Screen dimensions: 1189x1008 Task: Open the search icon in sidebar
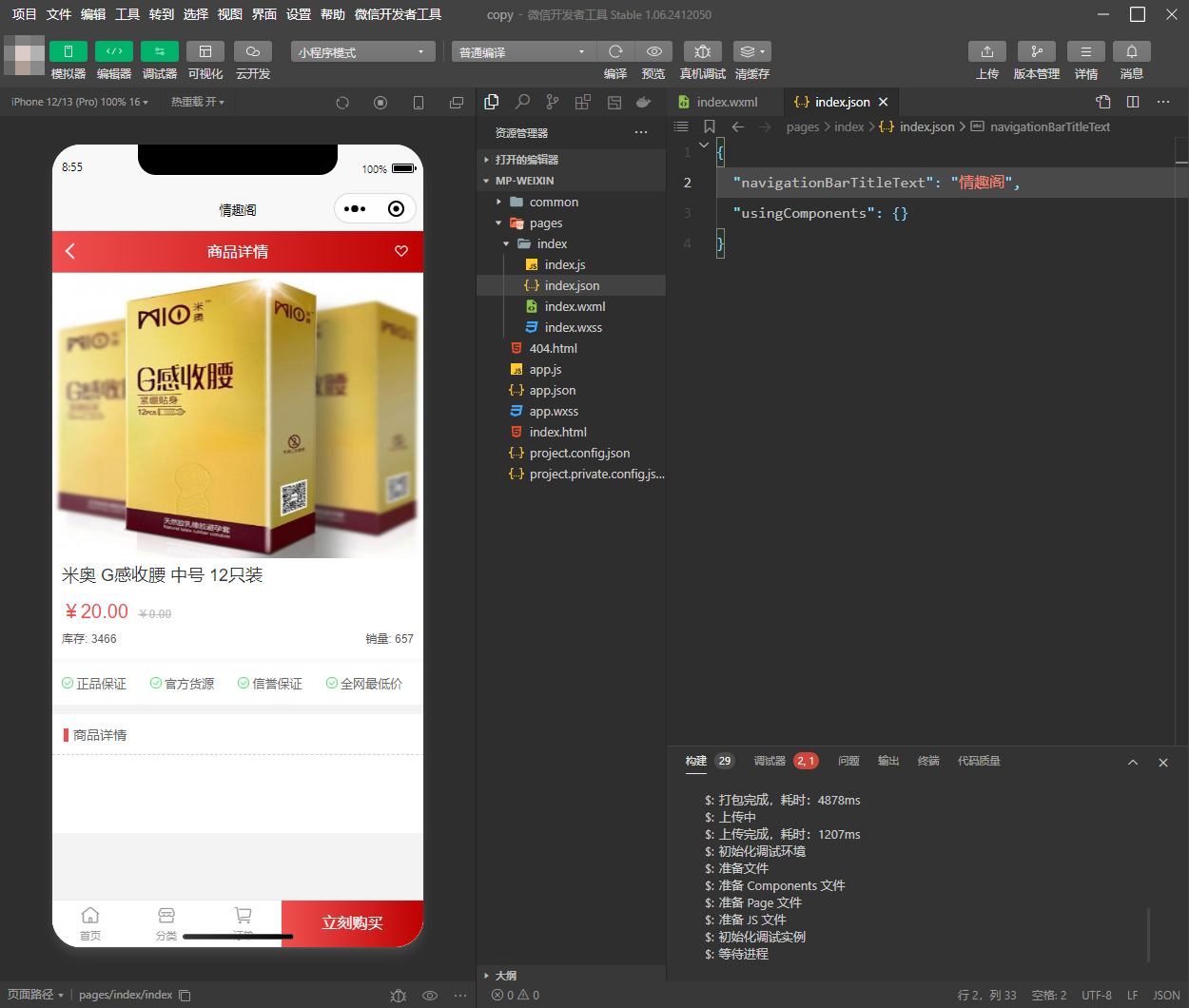pyautogui.click(x=522, y=102)
